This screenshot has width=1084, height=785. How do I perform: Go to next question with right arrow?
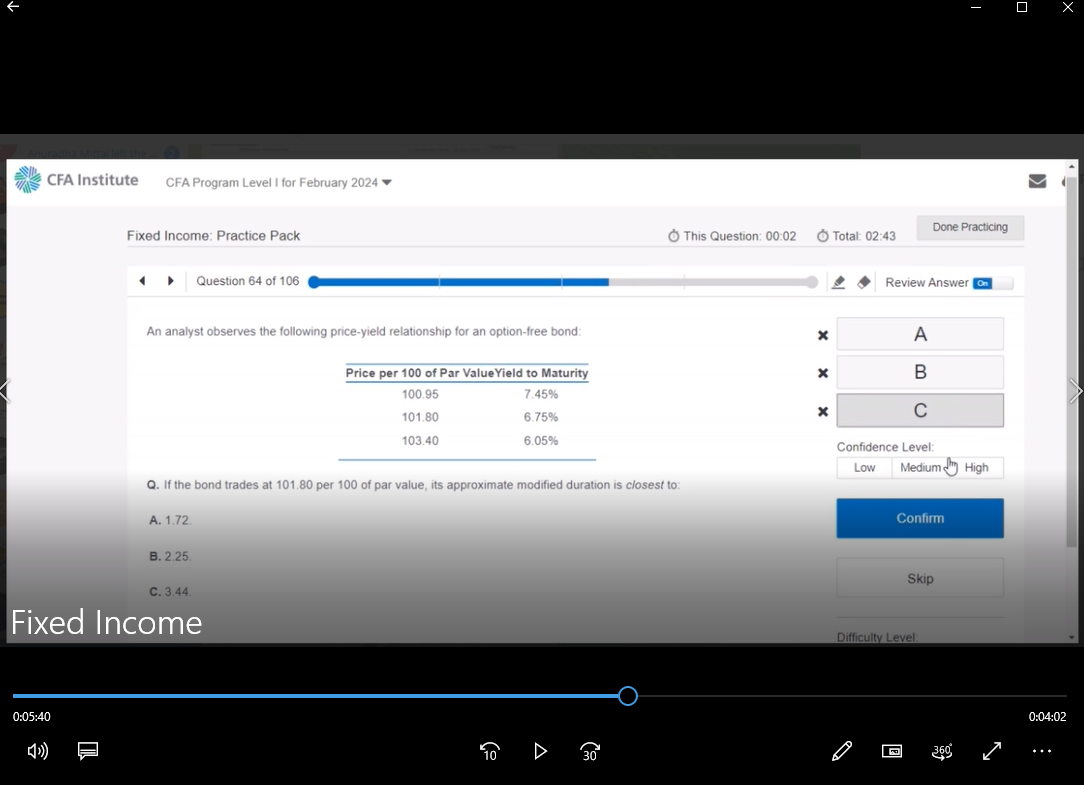(170, 281)
